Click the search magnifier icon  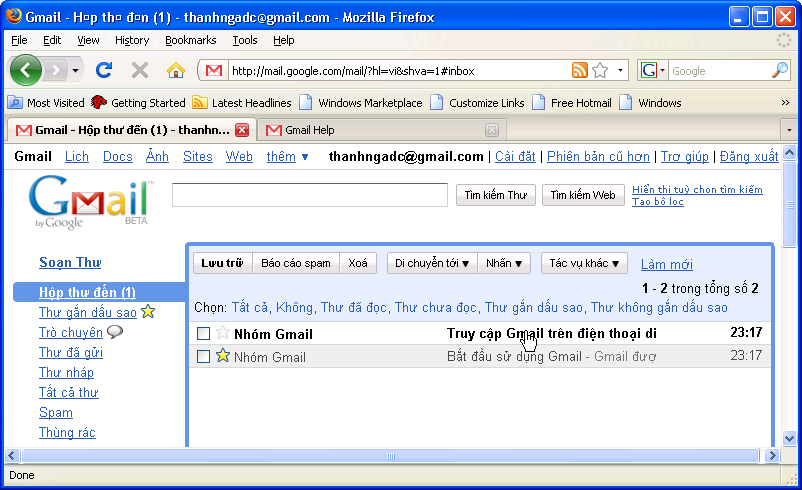click(x=779, y=70)
